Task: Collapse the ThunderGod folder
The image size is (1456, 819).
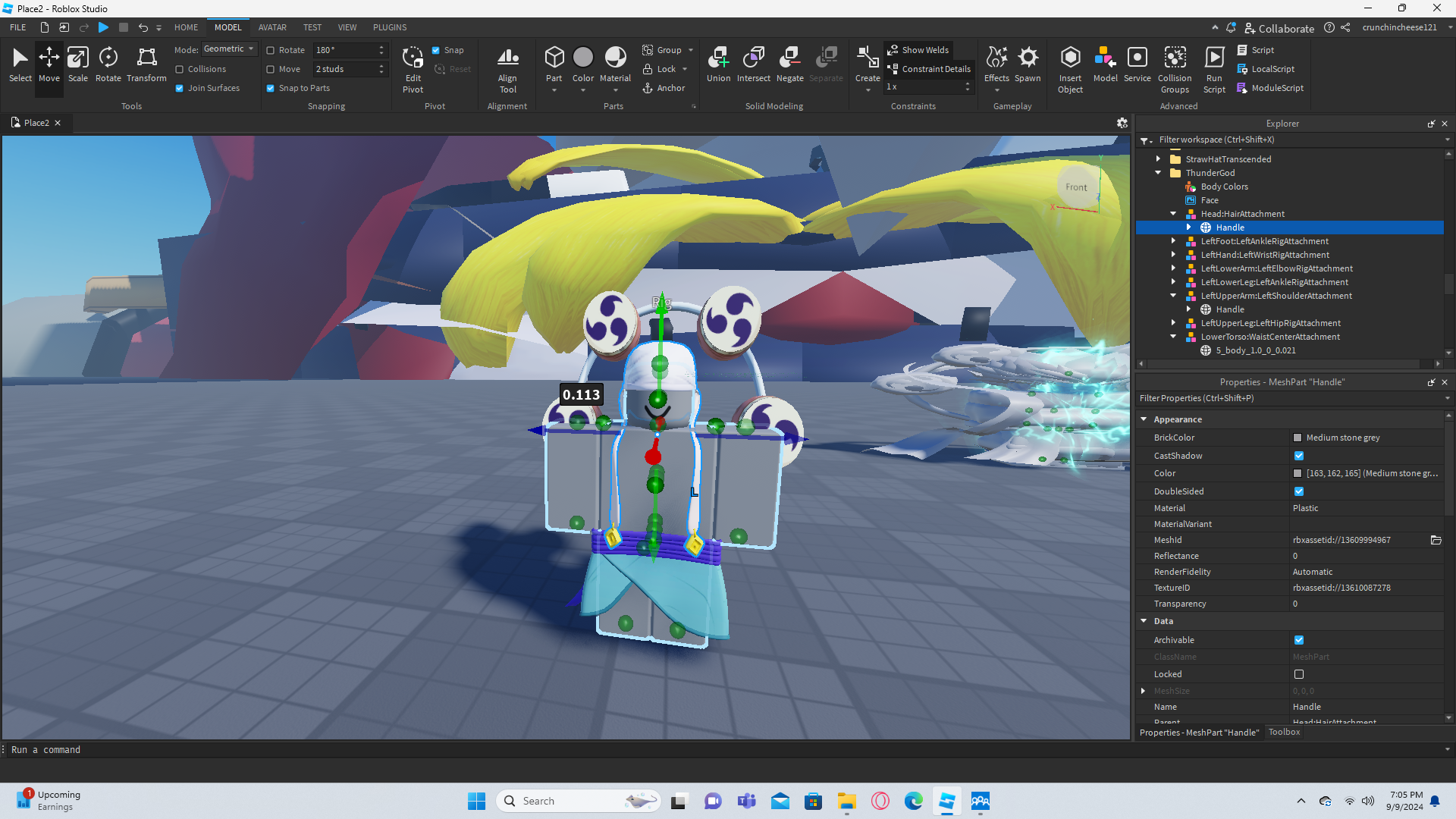Action: tap(1158, 173)
